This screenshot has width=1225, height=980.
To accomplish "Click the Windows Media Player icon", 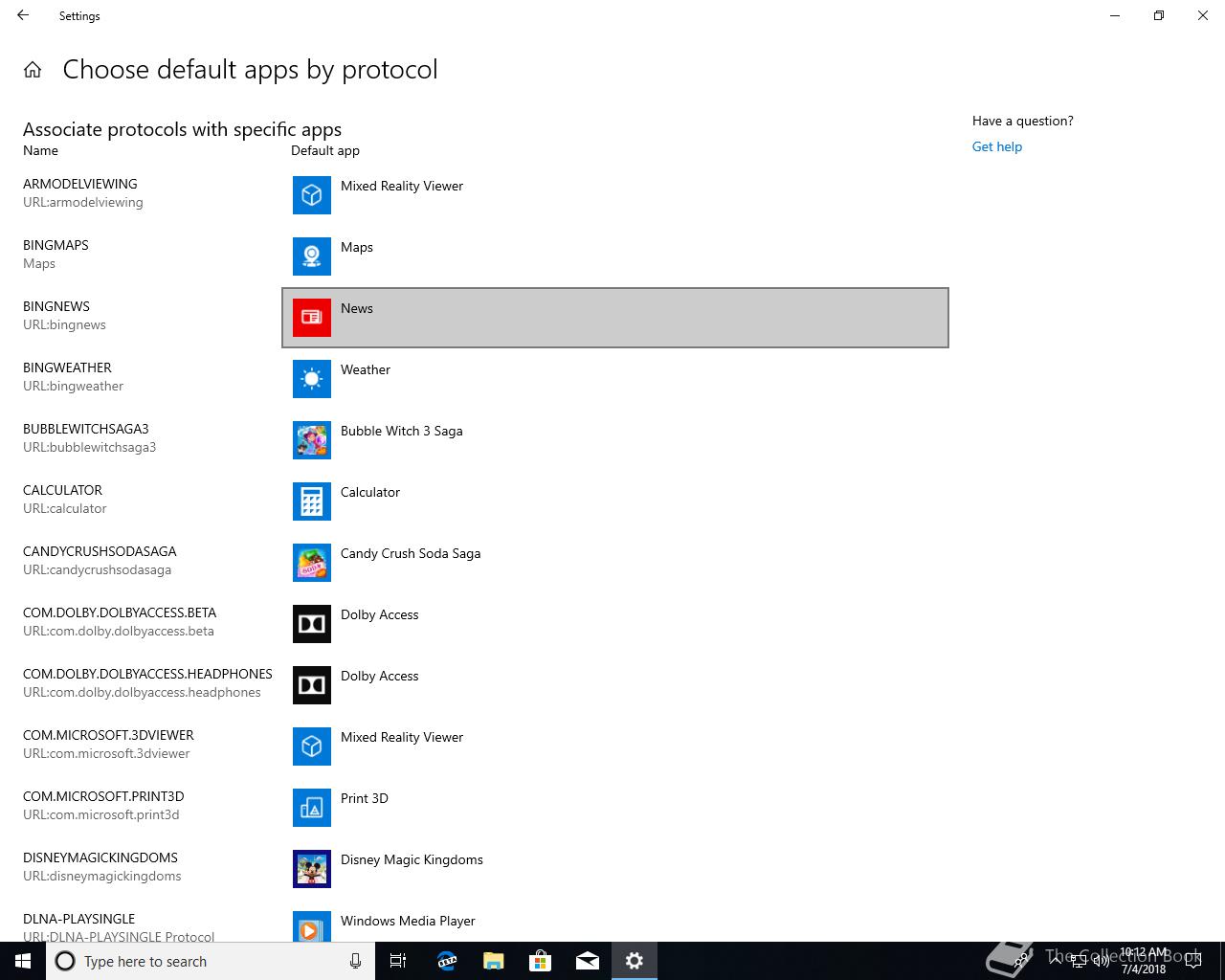I will (x=312, y=926).
